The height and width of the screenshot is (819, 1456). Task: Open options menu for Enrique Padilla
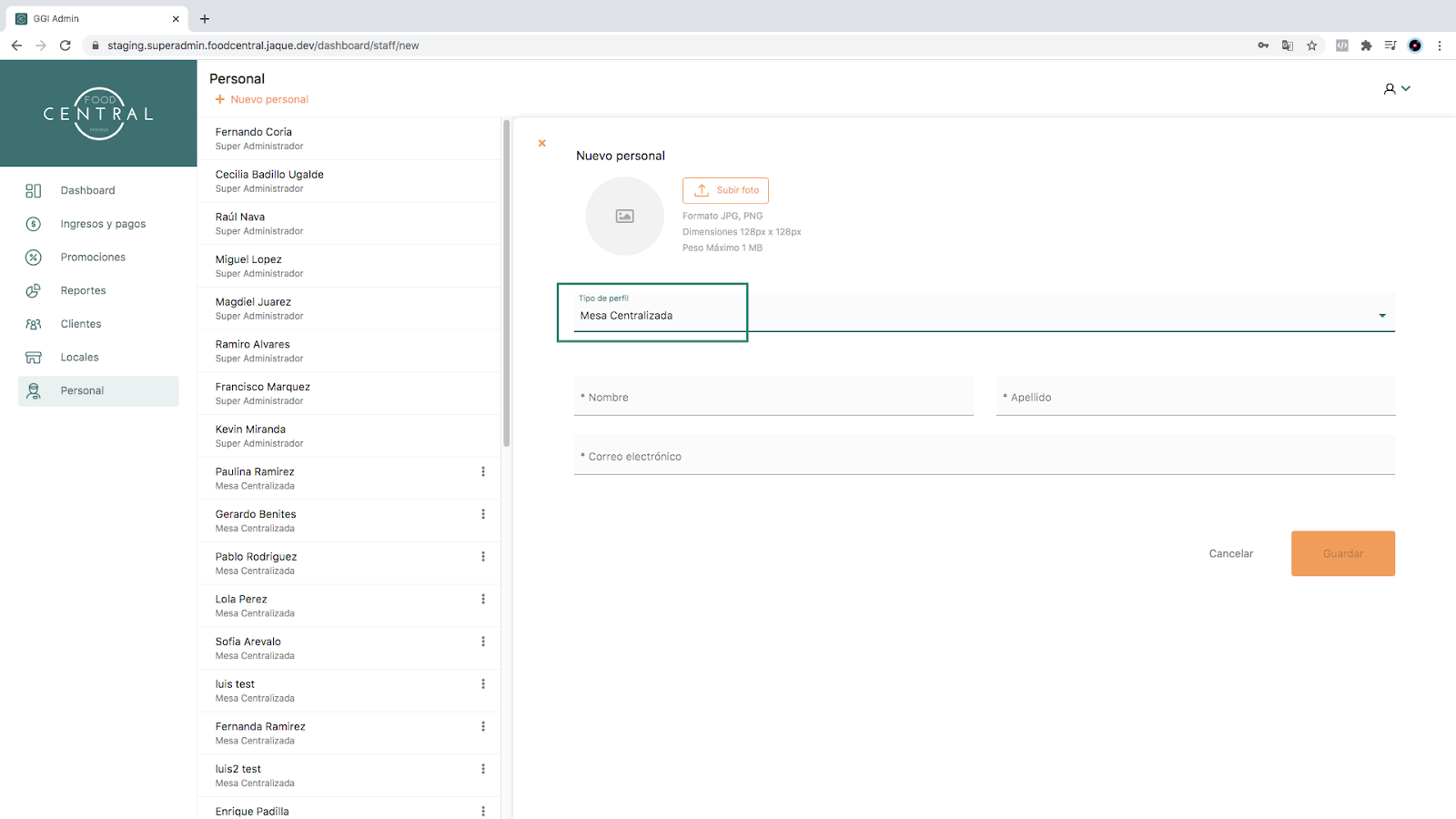pyautogui.click(x=483, y=811)
